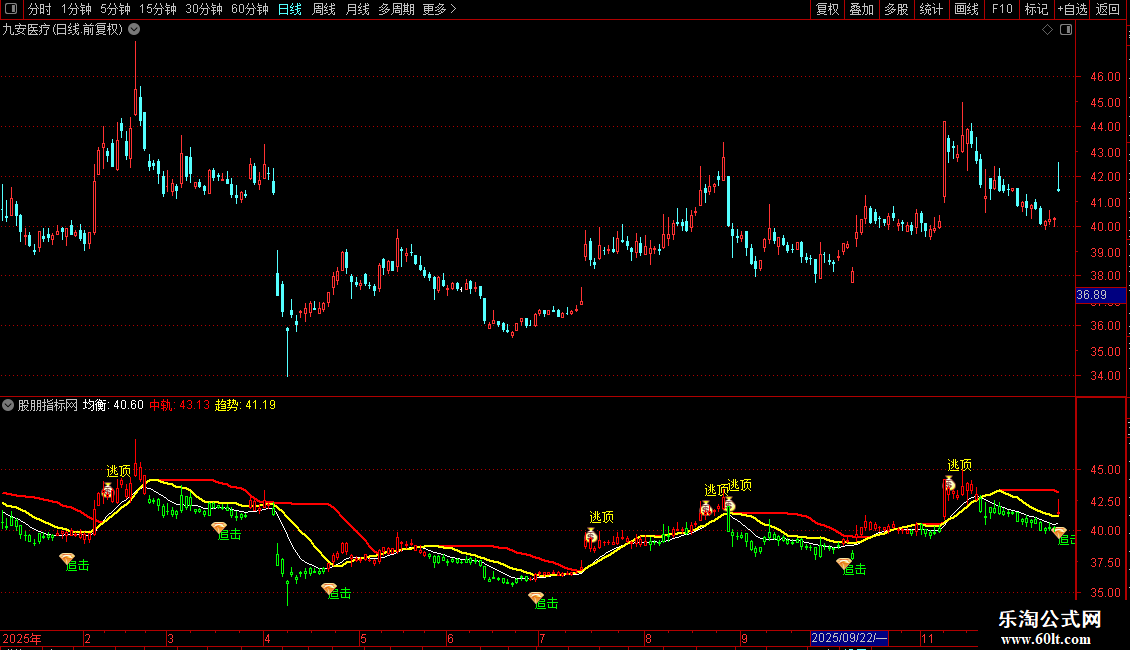The image size is (1130, 650).
Task: Select the 日线 daily chart tab
Action: click(290, 9)
